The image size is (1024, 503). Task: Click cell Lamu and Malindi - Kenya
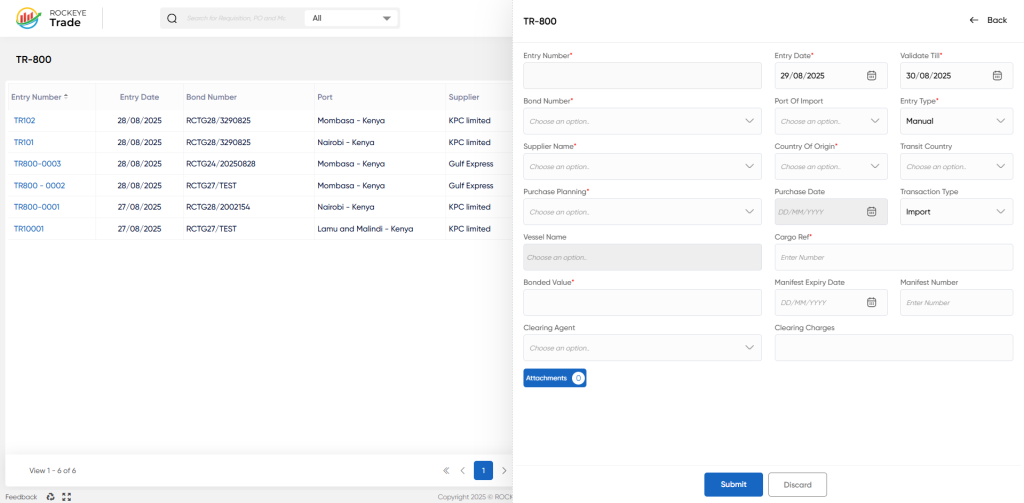[365, 229]
